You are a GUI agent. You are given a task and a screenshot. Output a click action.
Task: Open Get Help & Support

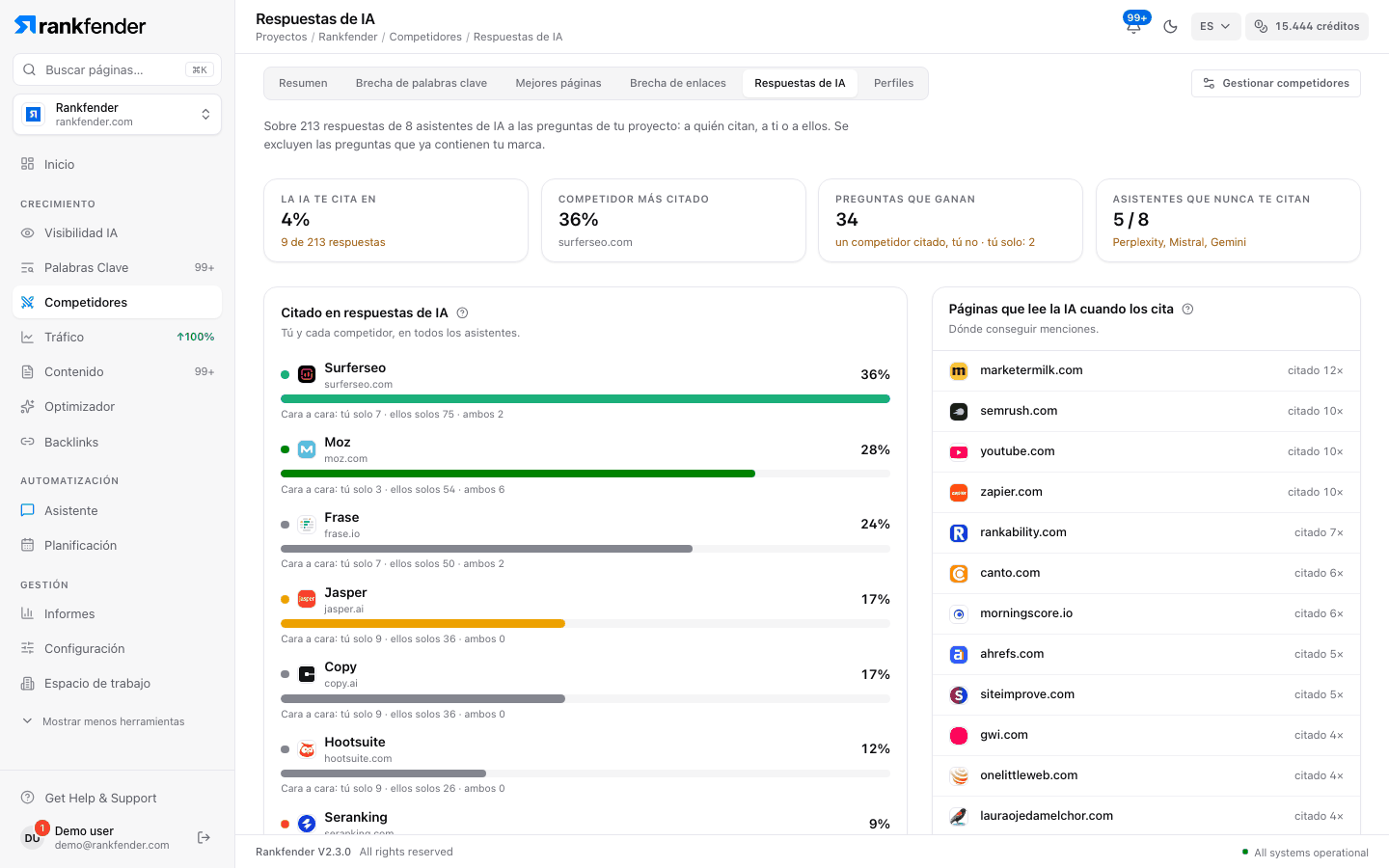(x=89, y=798)
